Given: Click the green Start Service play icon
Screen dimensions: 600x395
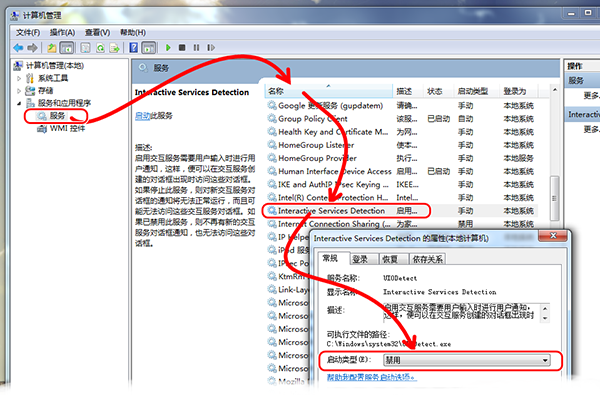Looking at the screenshot, I should [168, 48].
